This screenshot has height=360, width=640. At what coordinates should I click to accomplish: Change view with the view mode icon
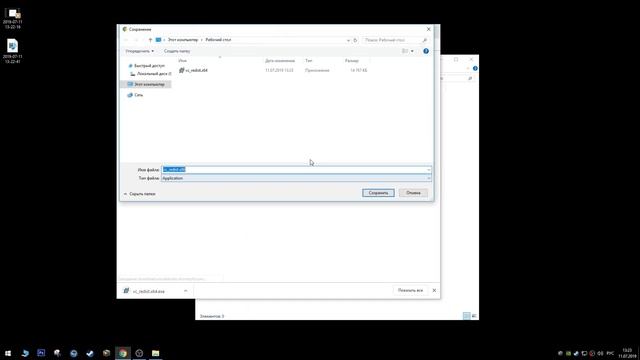(x=405, y=51)
